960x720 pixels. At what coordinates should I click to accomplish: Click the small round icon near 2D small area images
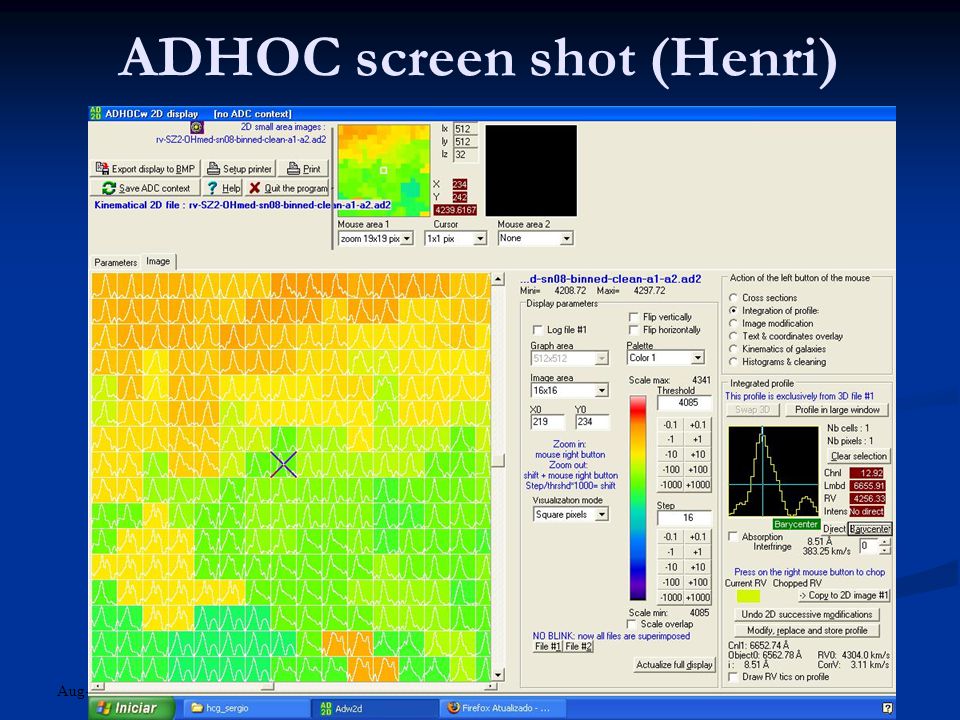(196, 127)
